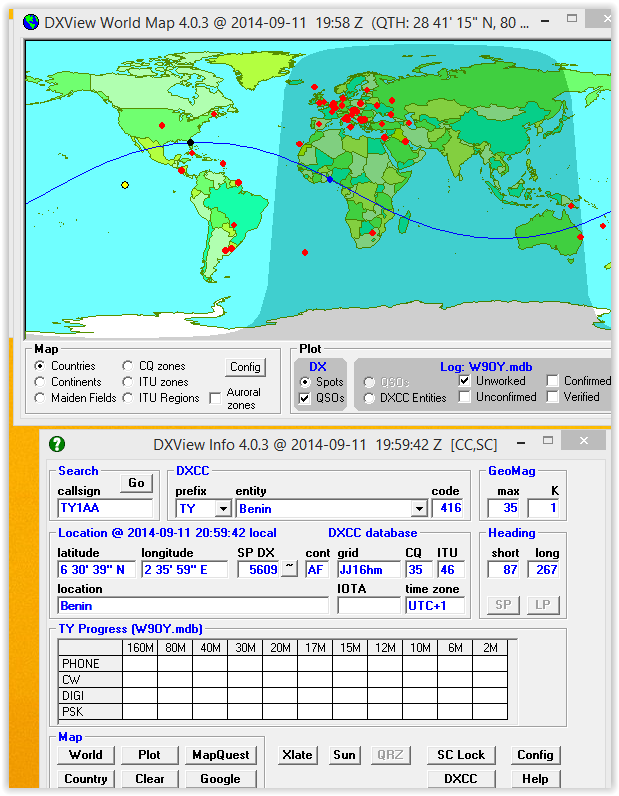
Task: Click the Clear button
Action: click(x=149, y=779)
